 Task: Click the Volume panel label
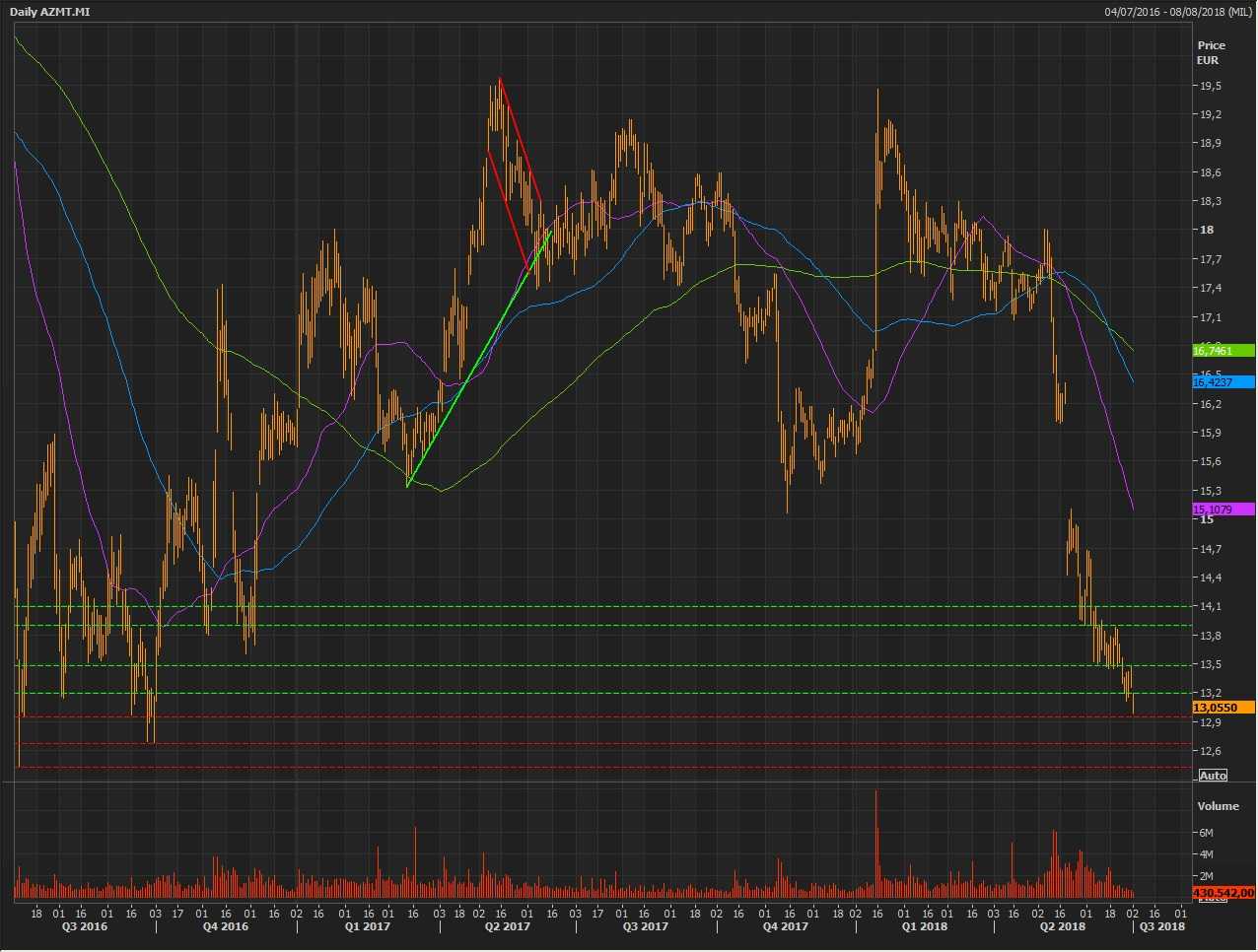click(x=1218, y=806)
